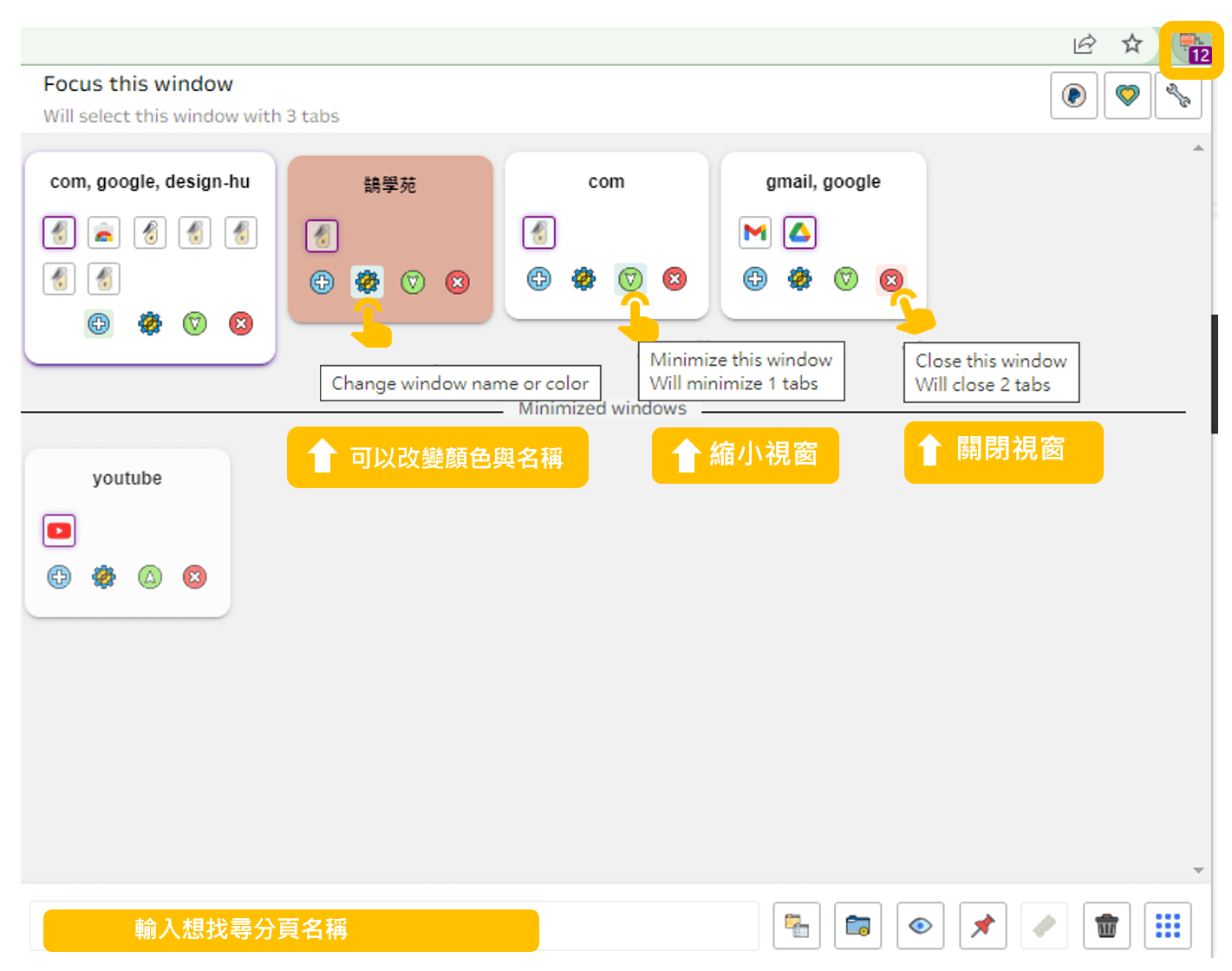The height and width of the screenshot is (971, 1232).
Task: Click the save-to-folder icon in bottom toolbar
Action: (857, 926)
